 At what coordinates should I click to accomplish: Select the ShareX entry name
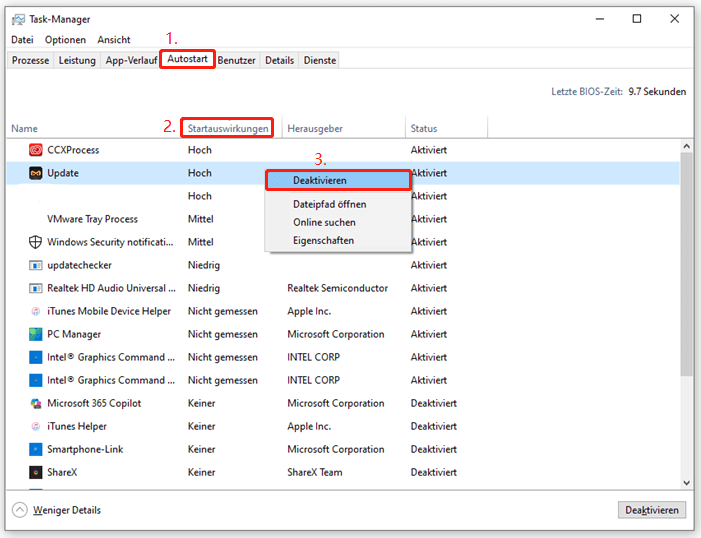pyautogui.click(x=62, y=472)
